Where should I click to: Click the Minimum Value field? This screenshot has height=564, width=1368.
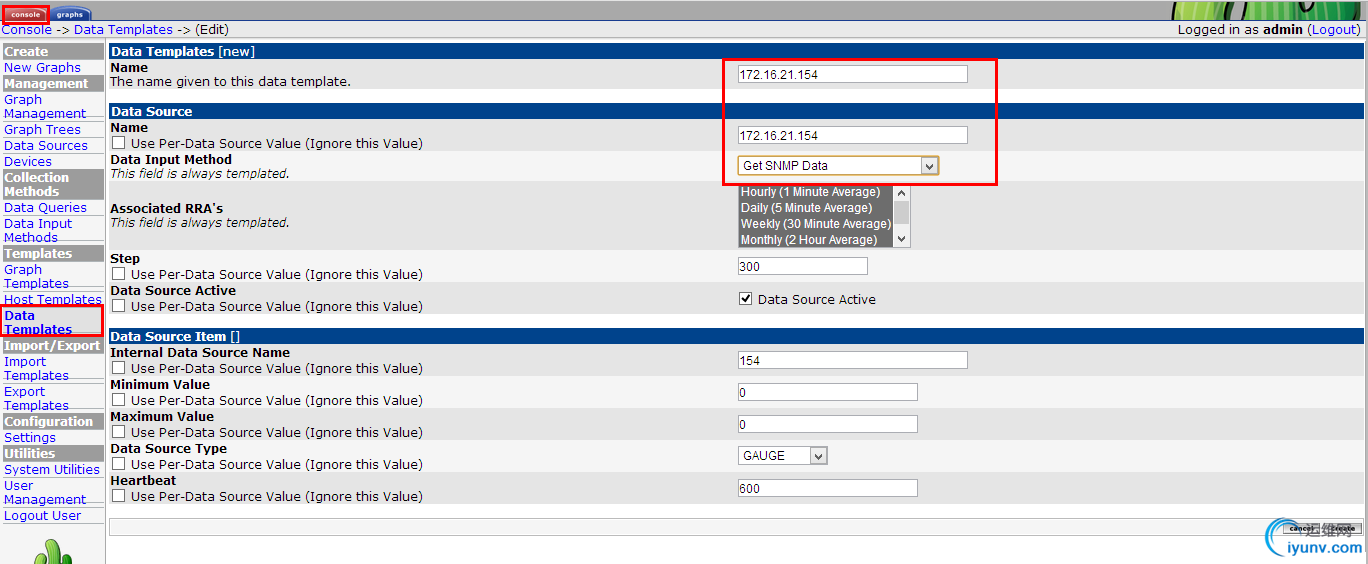tap(828, 393)
